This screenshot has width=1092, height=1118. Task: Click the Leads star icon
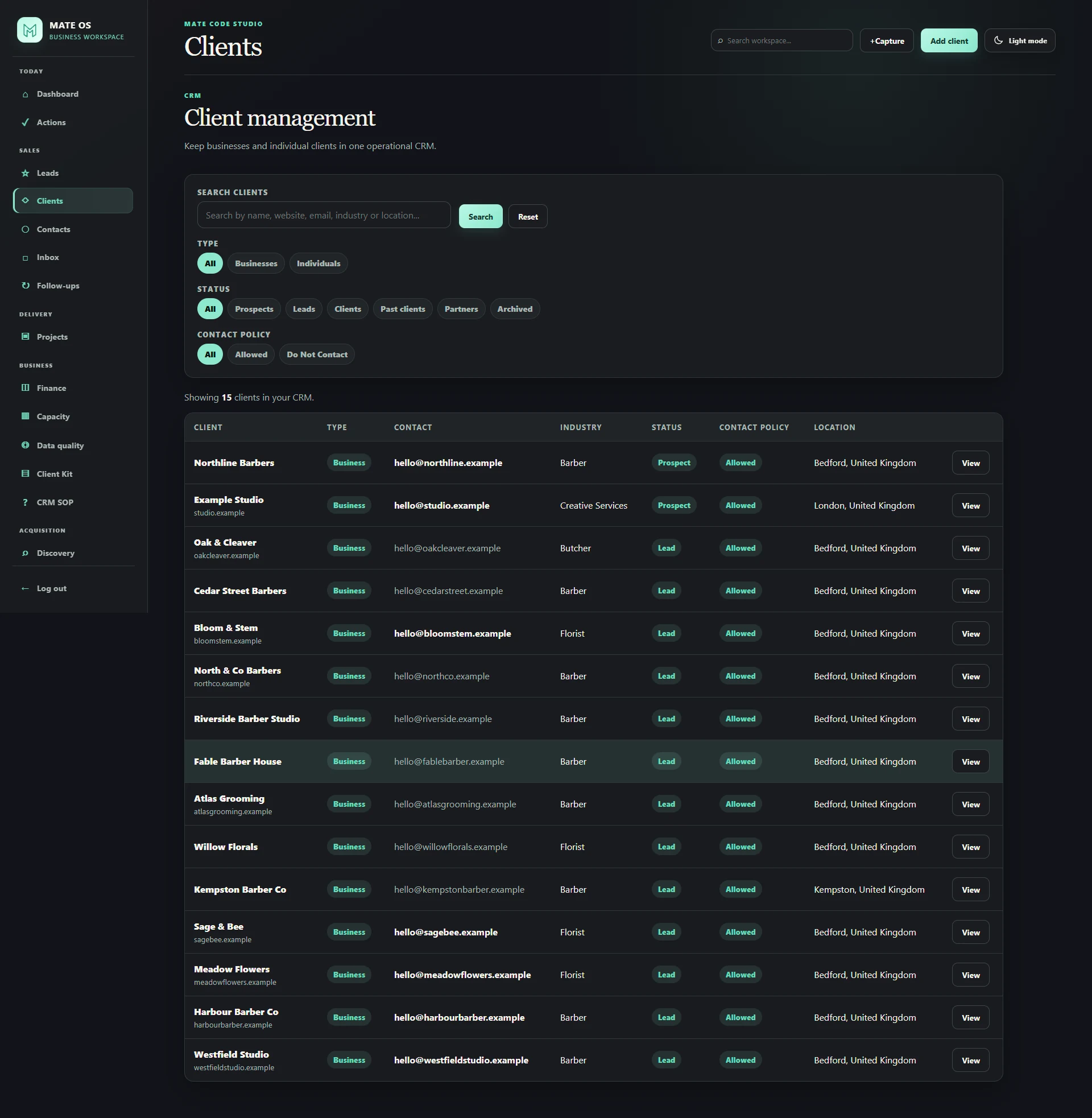coord(25,173)
